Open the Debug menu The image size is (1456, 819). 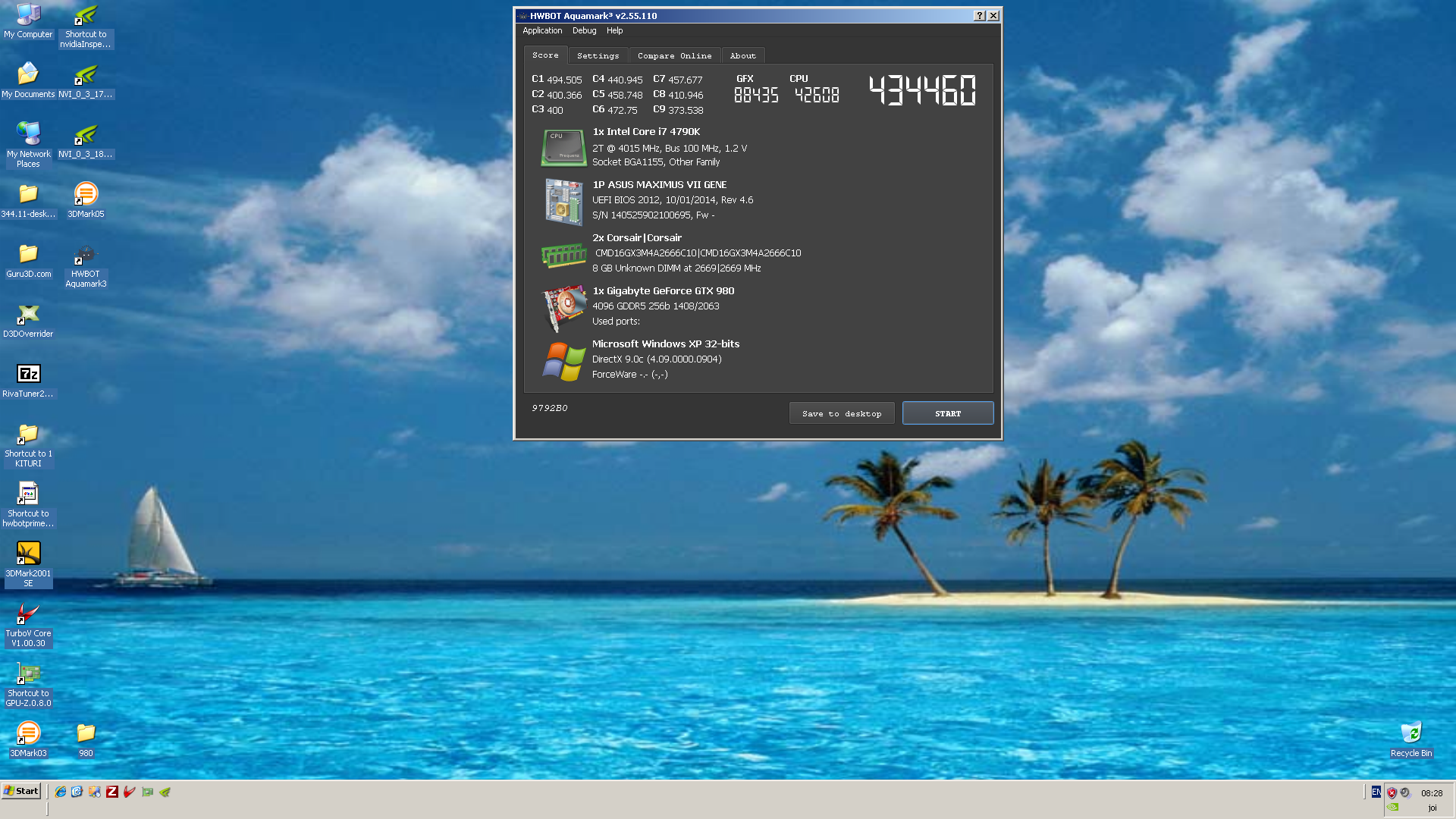(584, 31)
